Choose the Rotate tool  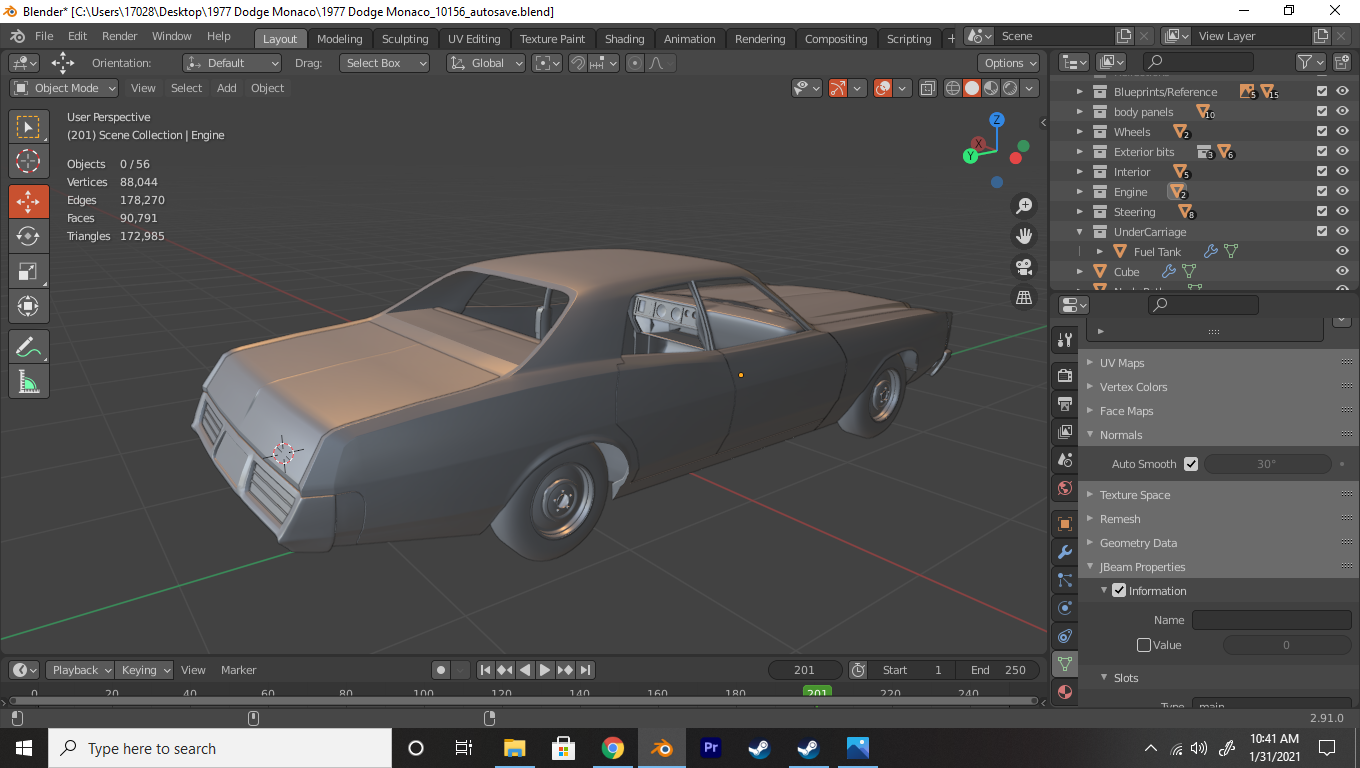coord(28,236)
